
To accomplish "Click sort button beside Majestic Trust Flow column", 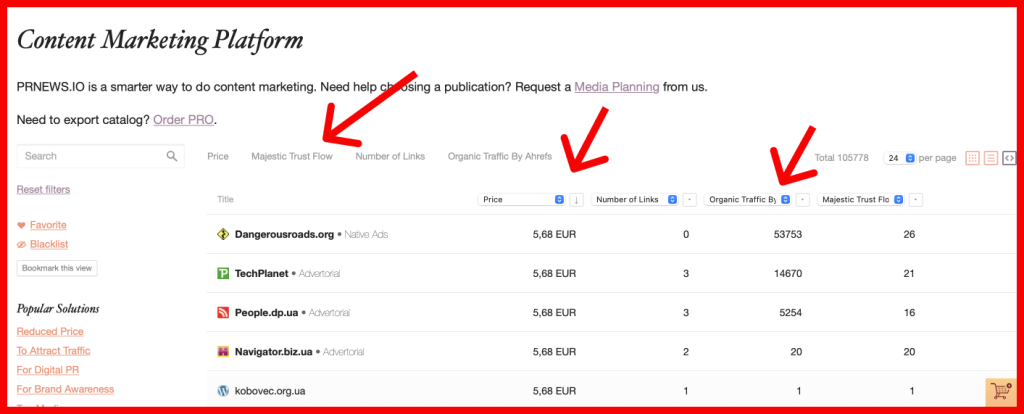I will [916, 200].
